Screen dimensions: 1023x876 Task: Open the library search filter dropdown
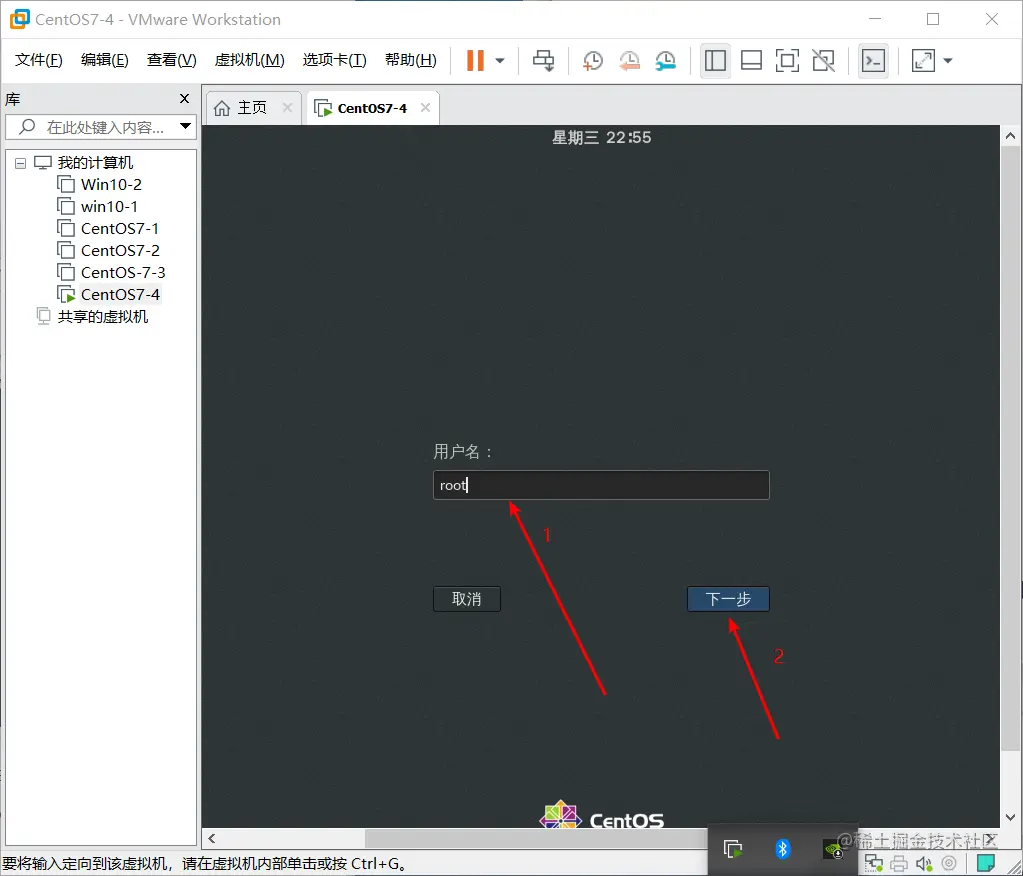click(185, 126)
